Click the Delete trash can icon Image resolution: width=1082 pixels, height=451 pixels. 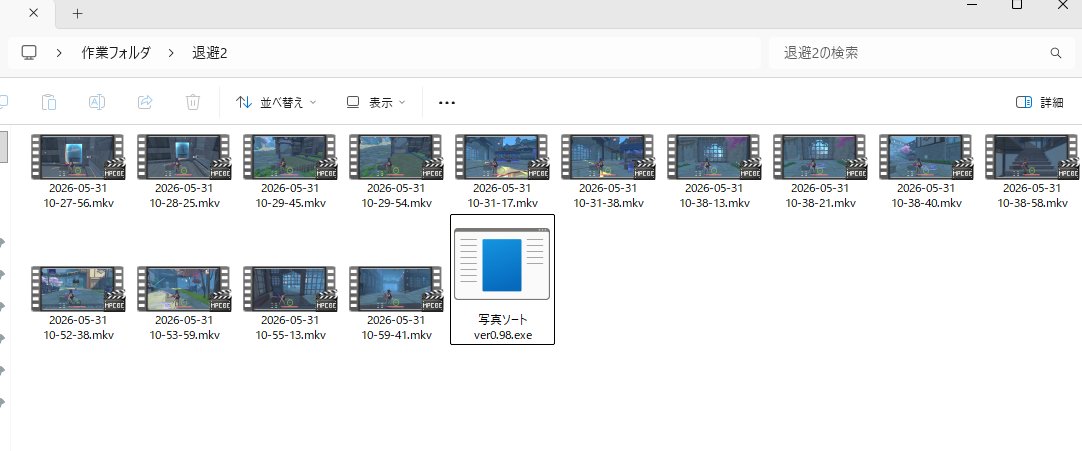pos(193,102)
